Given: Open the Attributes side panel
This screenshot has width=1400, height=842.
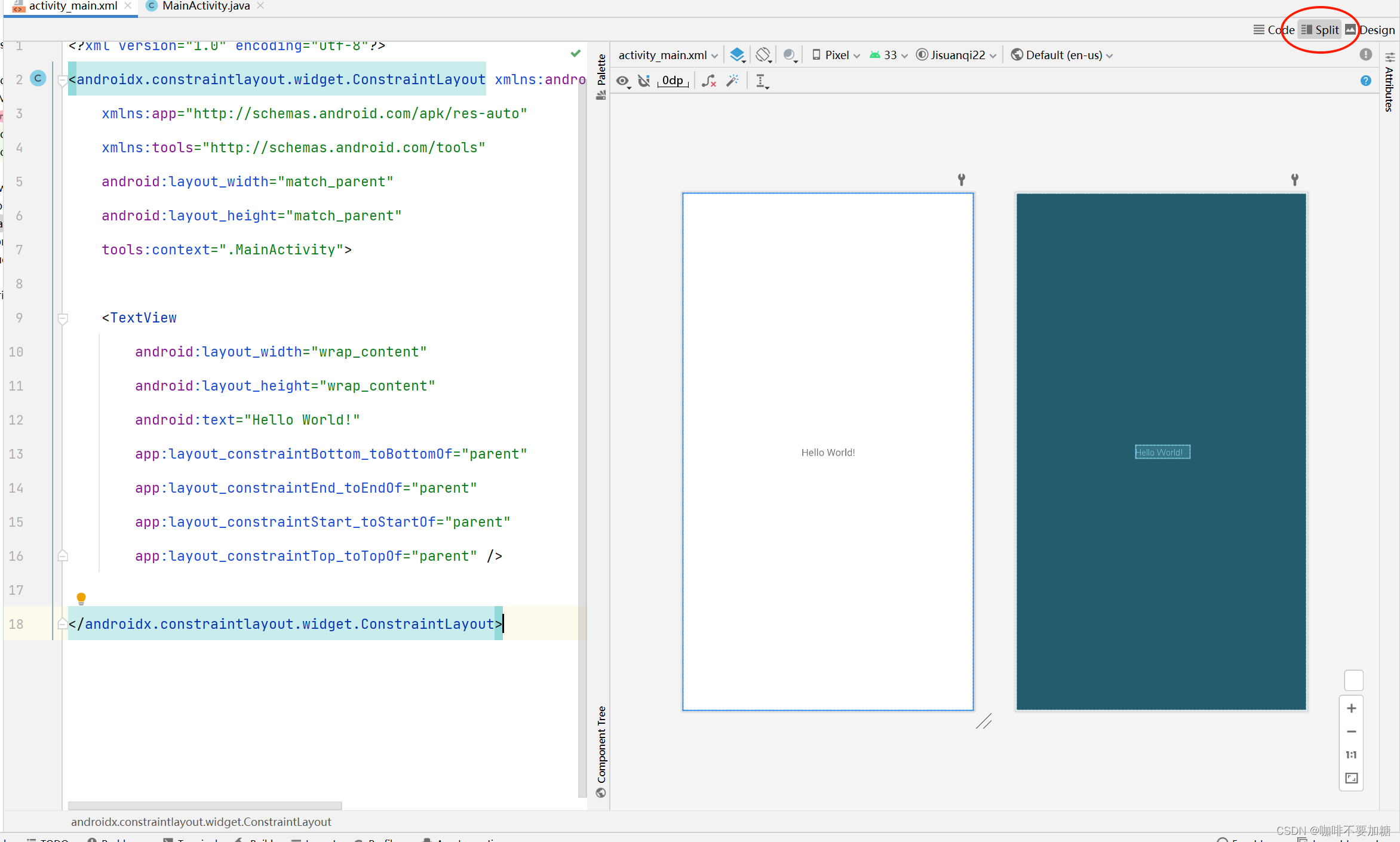Looking at the screenshot, I should (x=1390, y=82).
